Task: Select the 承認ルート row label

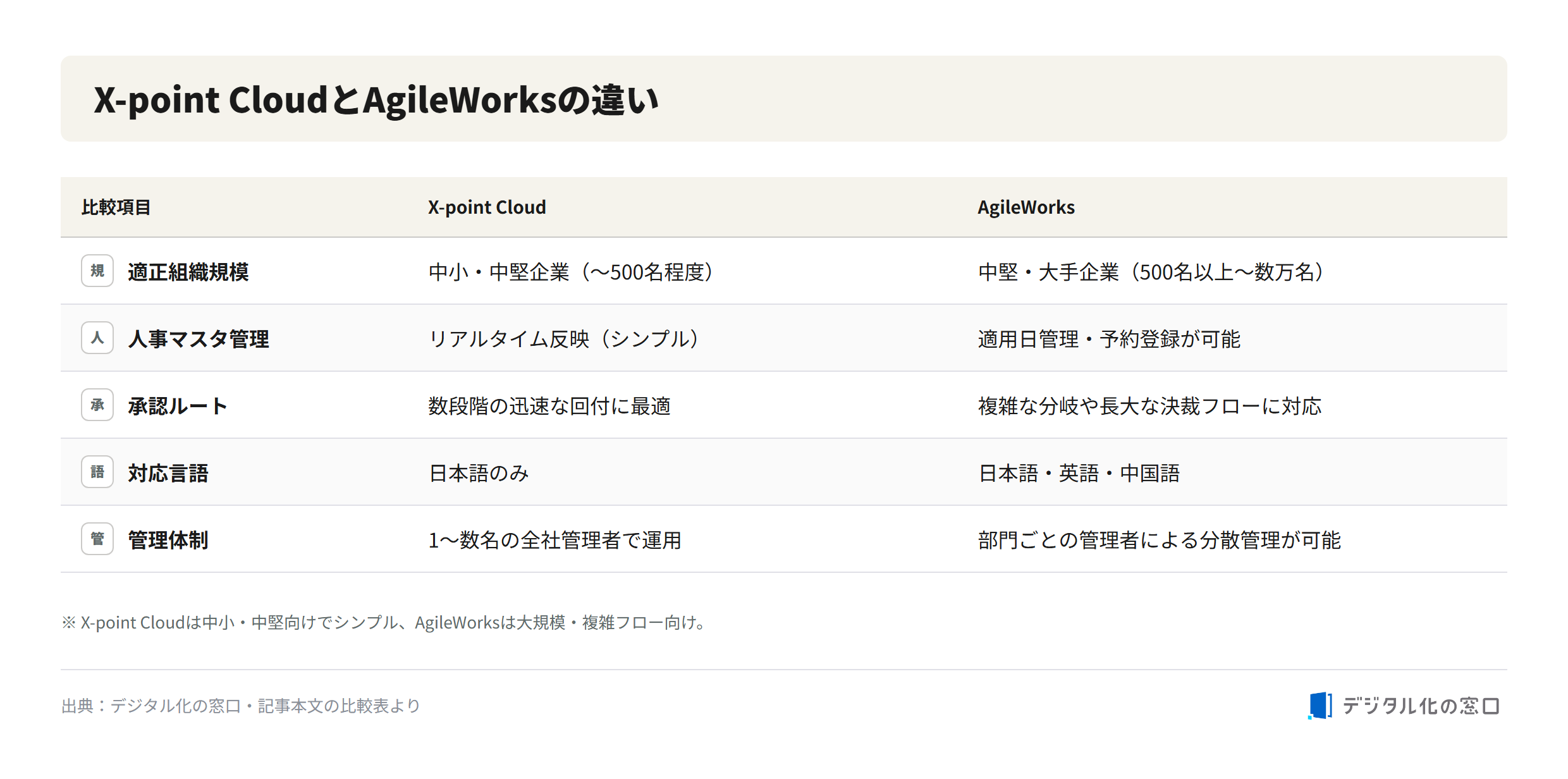Action: coord(178,406)
